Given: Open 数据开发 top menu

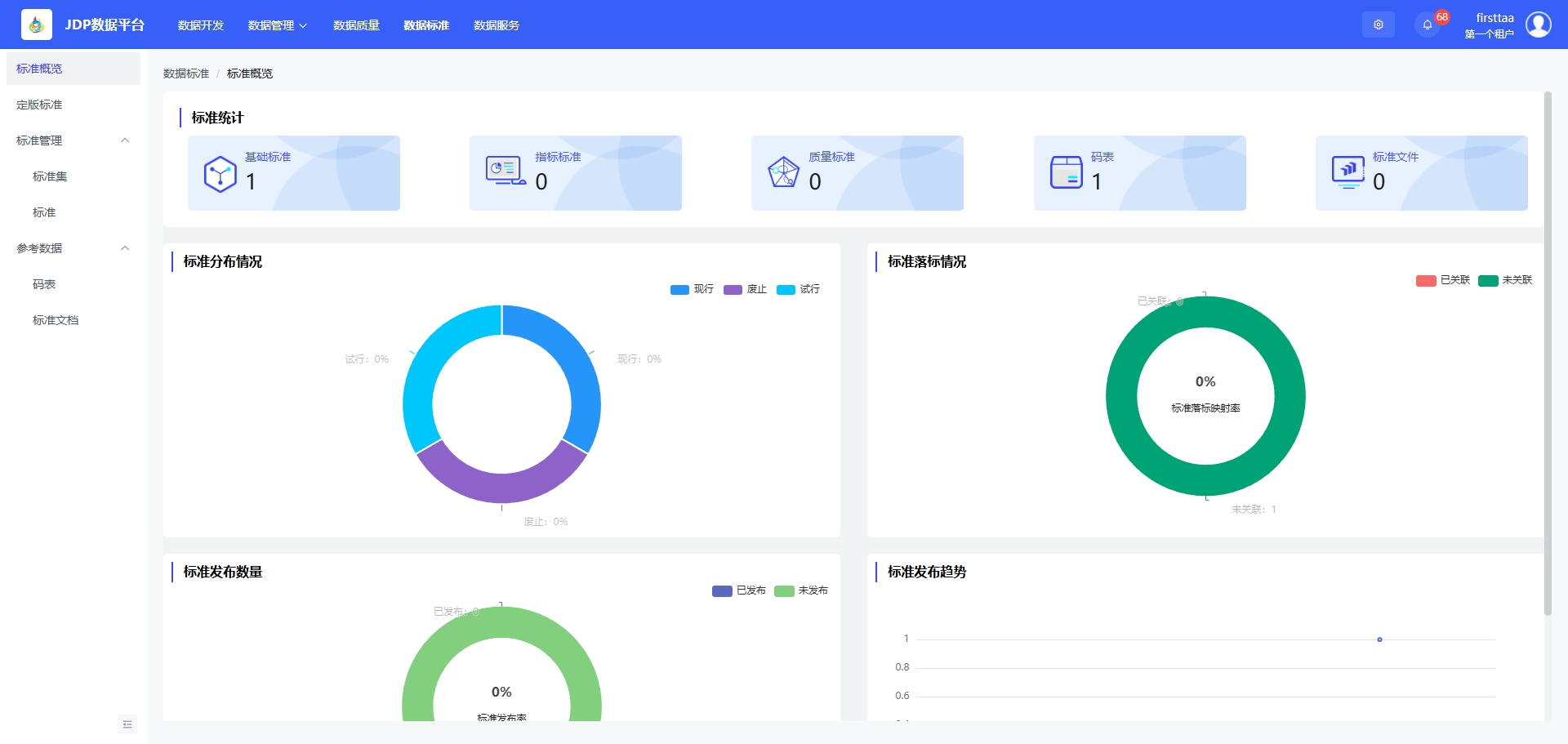Looking at the screenshot, I should (201, 25).
